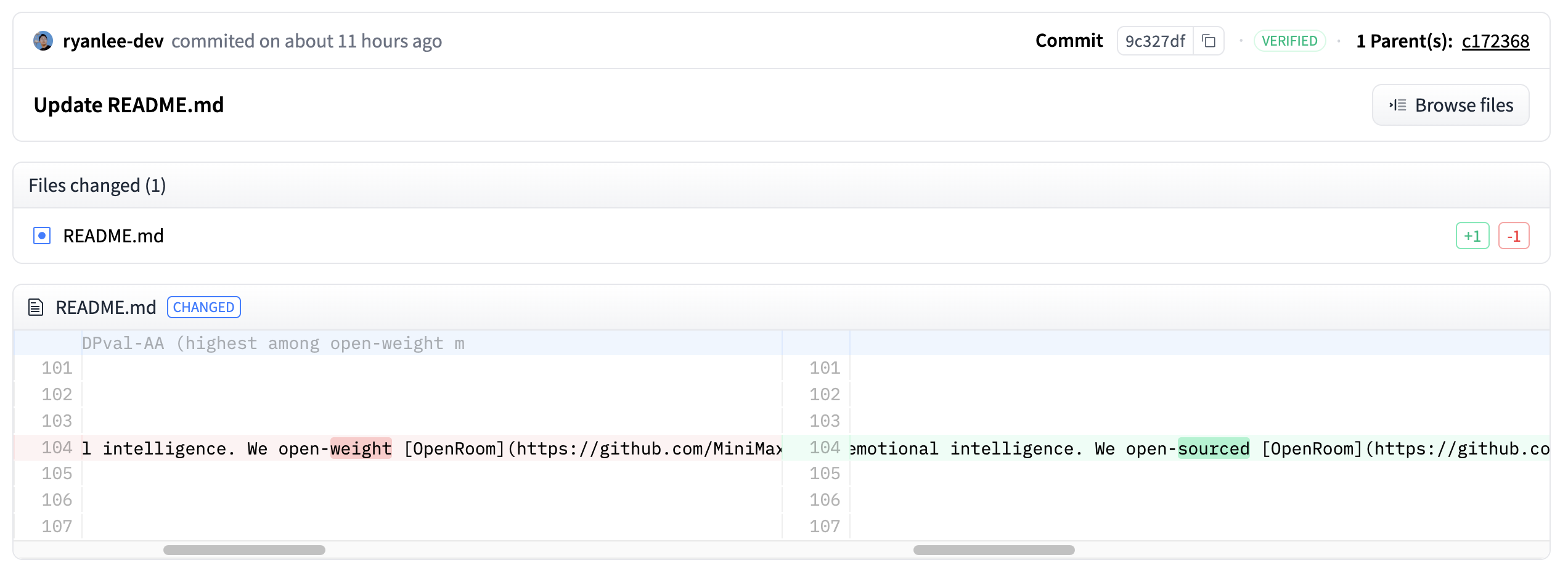Click the red -1 deletions badge
The height and width of the screenshot is (576, 1568).
[1513, 236]
